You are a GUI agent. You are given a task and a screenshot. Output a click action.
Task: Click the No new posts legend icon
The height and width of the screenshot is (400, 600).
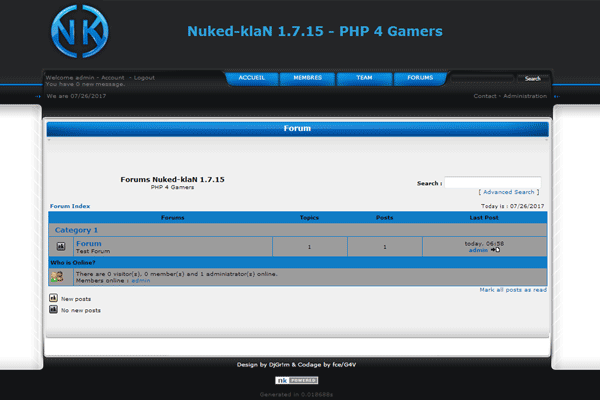click(x=54, y=310)
